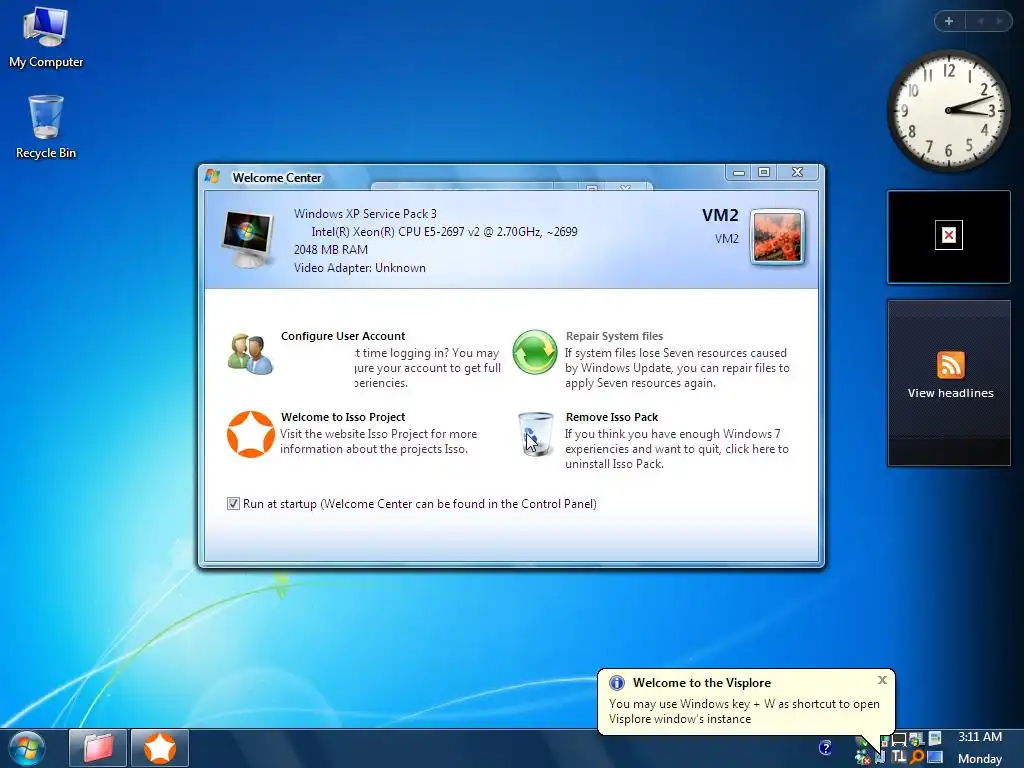Open the Welcome to Isso Project link
Image resolution: width=1024 pixels, height=768 pixels.
tap(343, 417)
